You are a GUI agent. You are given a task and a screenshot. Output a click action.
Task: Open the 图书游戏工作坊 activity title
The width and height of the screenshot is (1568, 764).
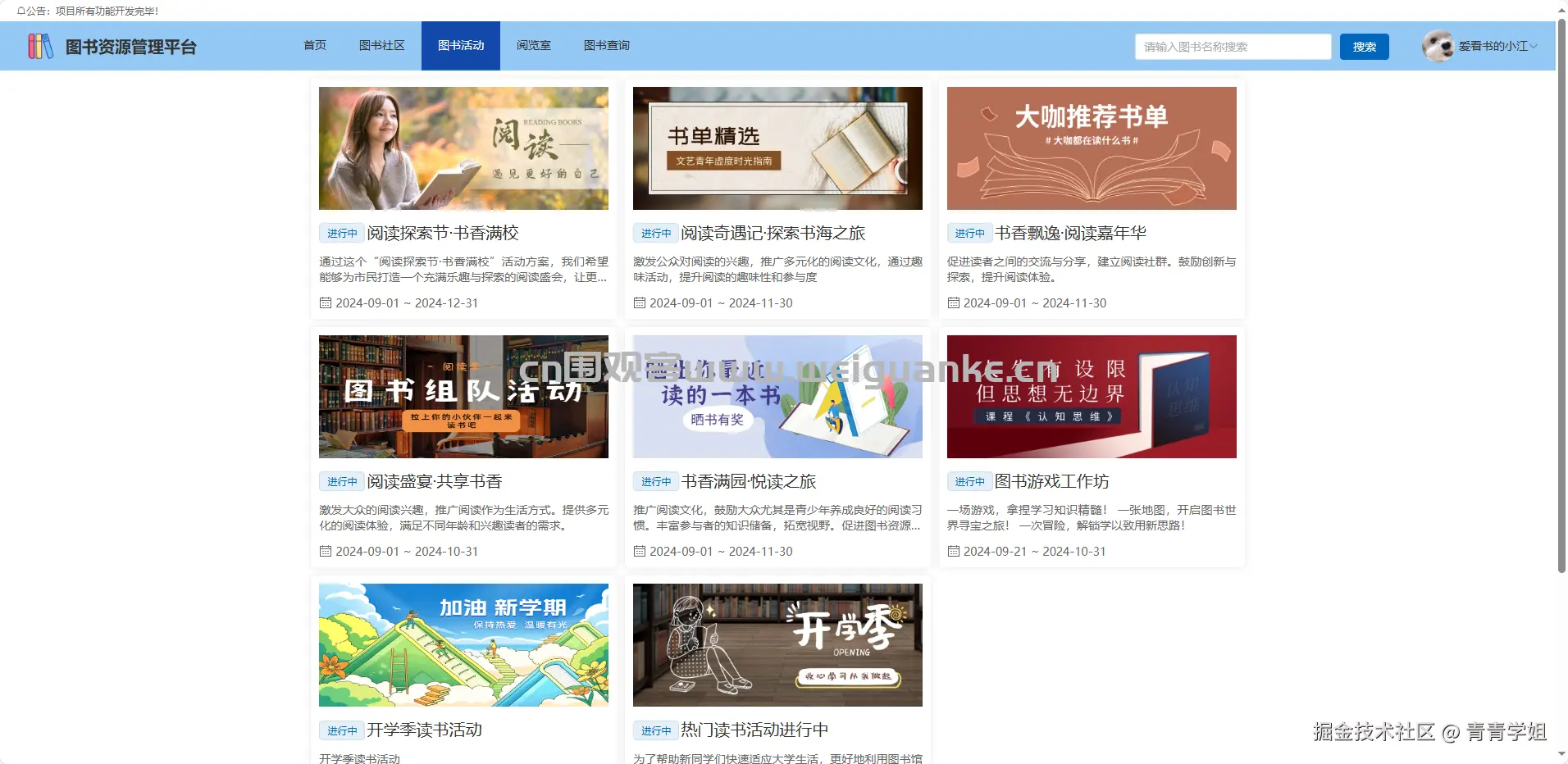coord(1052,482)
